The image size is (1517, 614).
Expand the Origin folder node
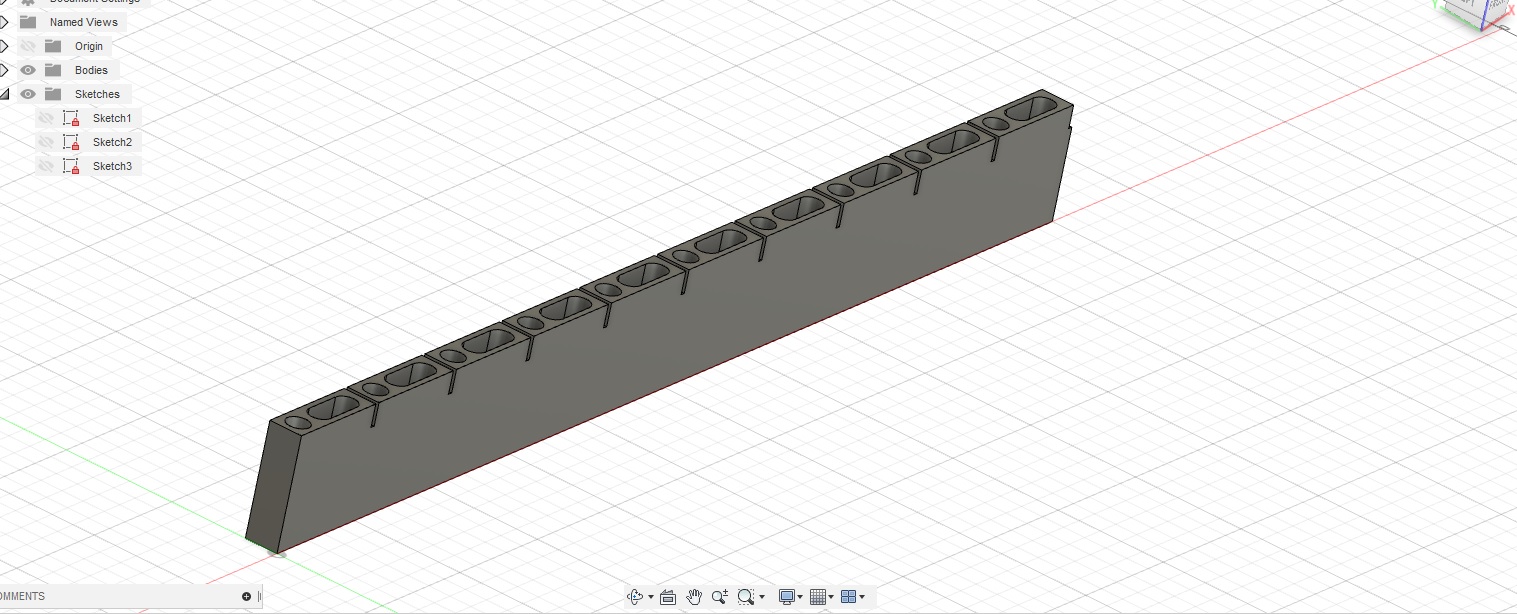point(4,46)
